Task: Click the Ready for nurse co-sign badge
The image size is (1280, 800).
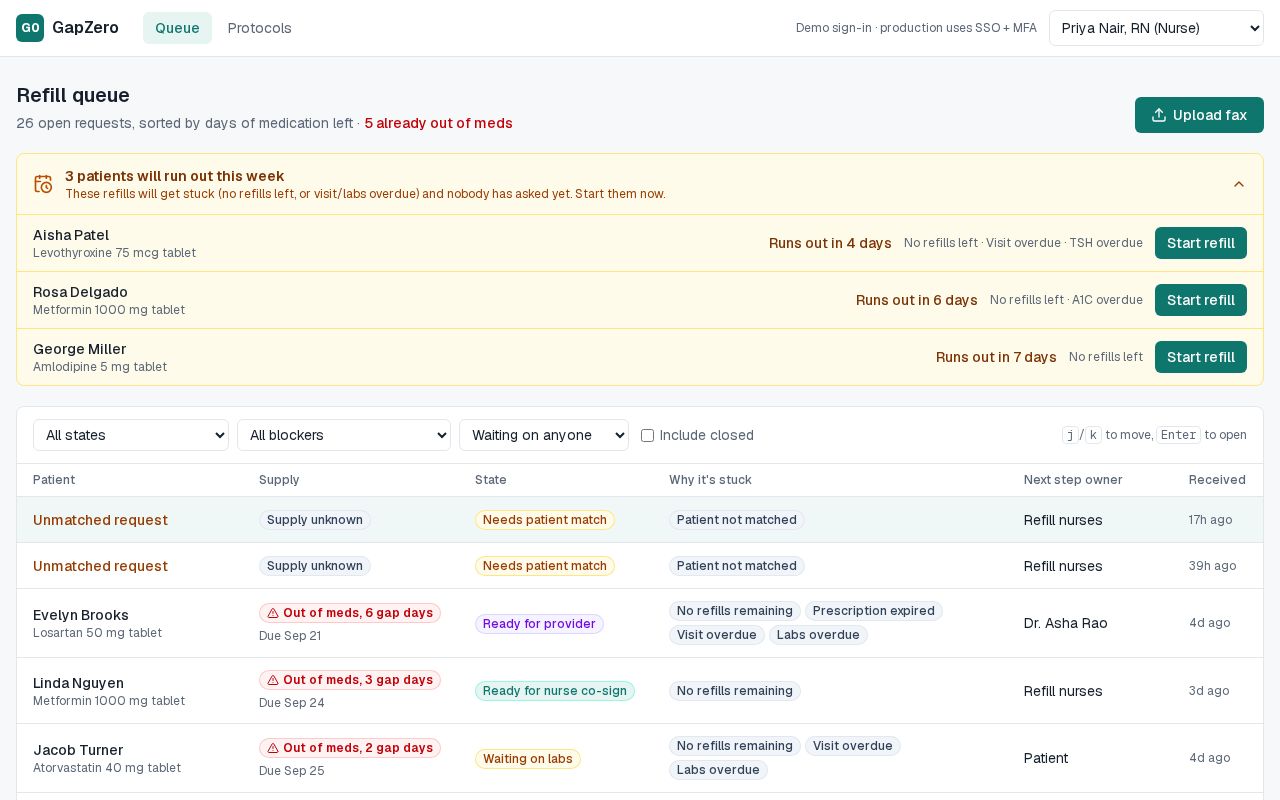Action: pyautogui.click(x=555, y=691)
